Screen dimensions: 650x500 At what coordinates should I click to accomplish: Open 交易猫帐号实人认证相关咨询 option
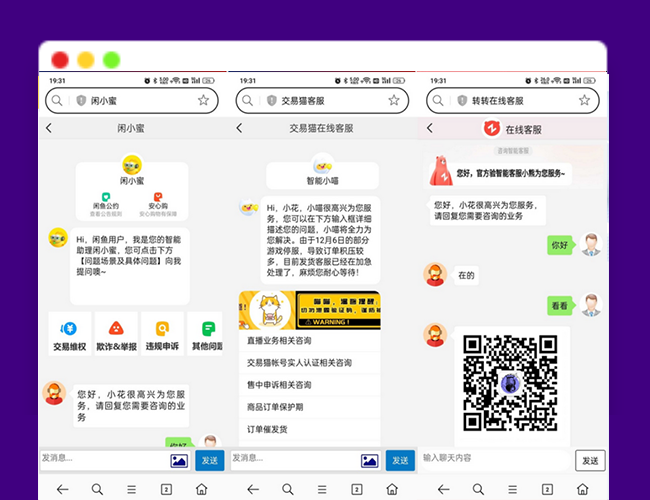pos(310,363)
